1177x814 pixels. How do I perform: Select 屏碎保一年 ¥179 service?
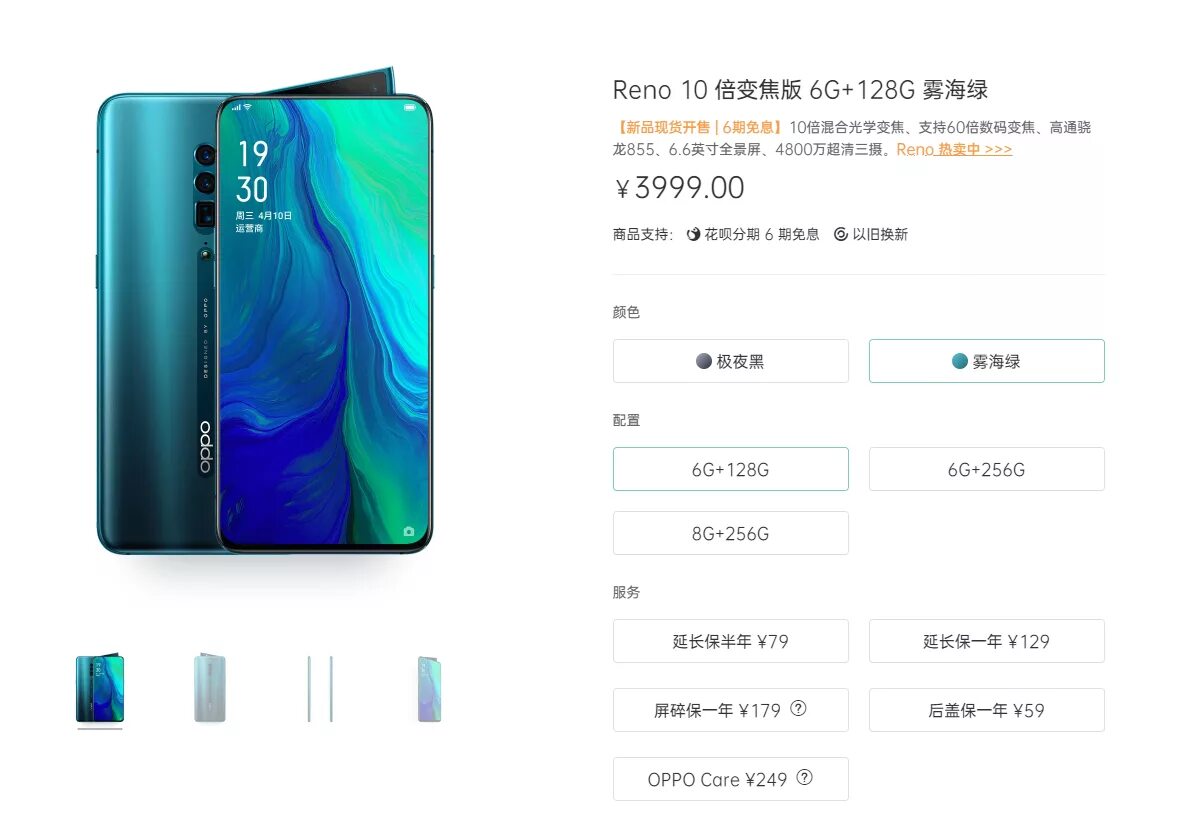click(x=730, y=710)
